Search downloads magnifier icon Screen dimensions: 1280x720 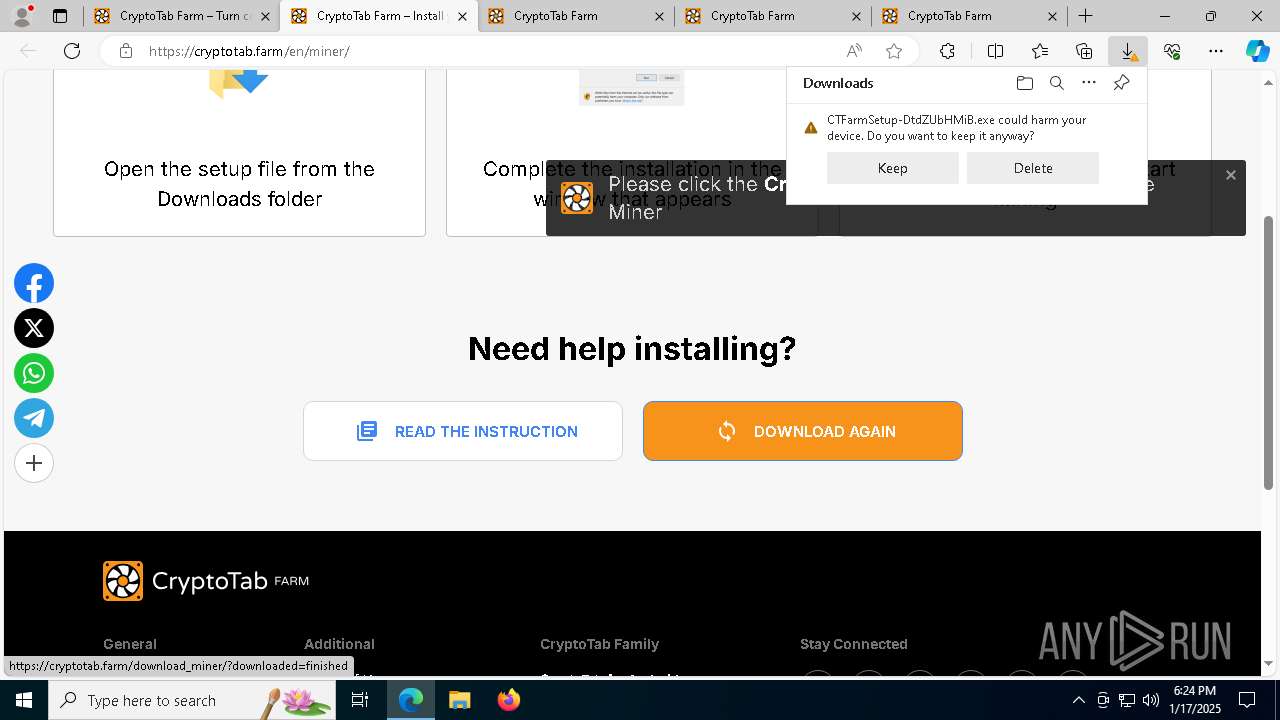1056,83
